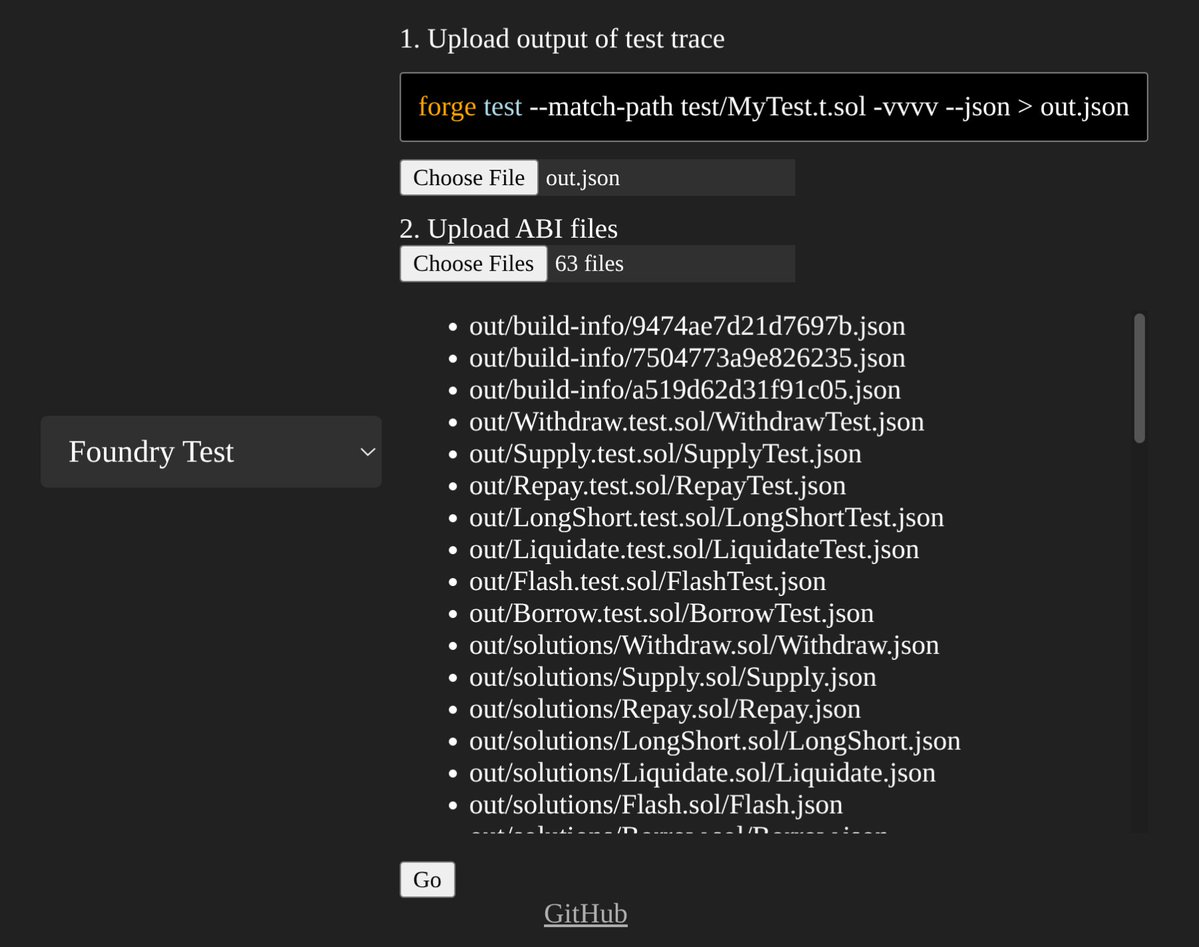This screenshot has width=1199, height=947.
Task: Select out/Supply.test.sol/SupplyTest.json entry
Action: tap(665, 454)
